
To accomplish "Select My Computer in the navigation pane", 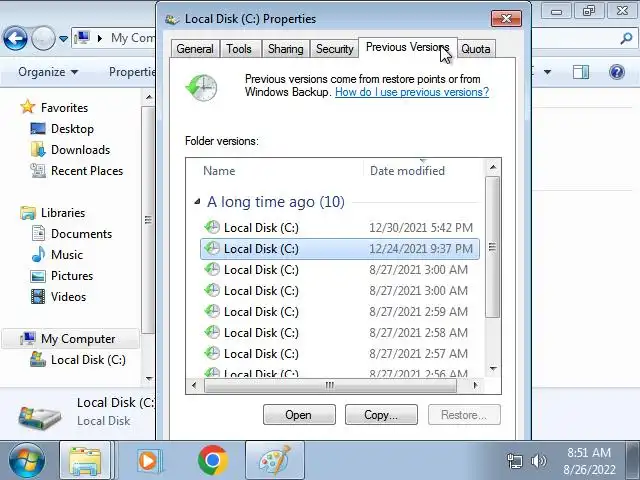I will point(70,339).
